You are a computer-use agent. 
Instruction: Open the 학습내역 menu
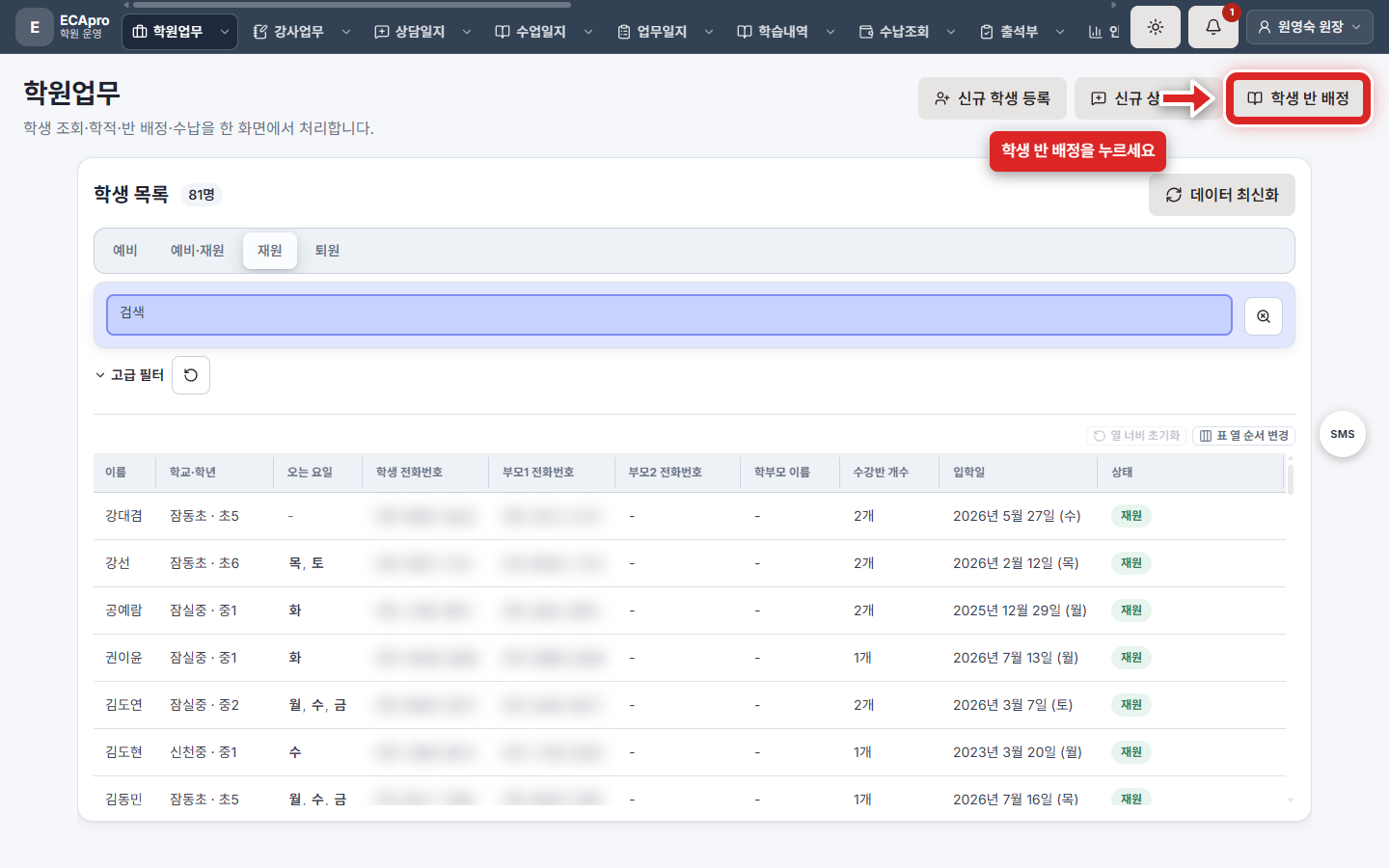coord(773,32)
